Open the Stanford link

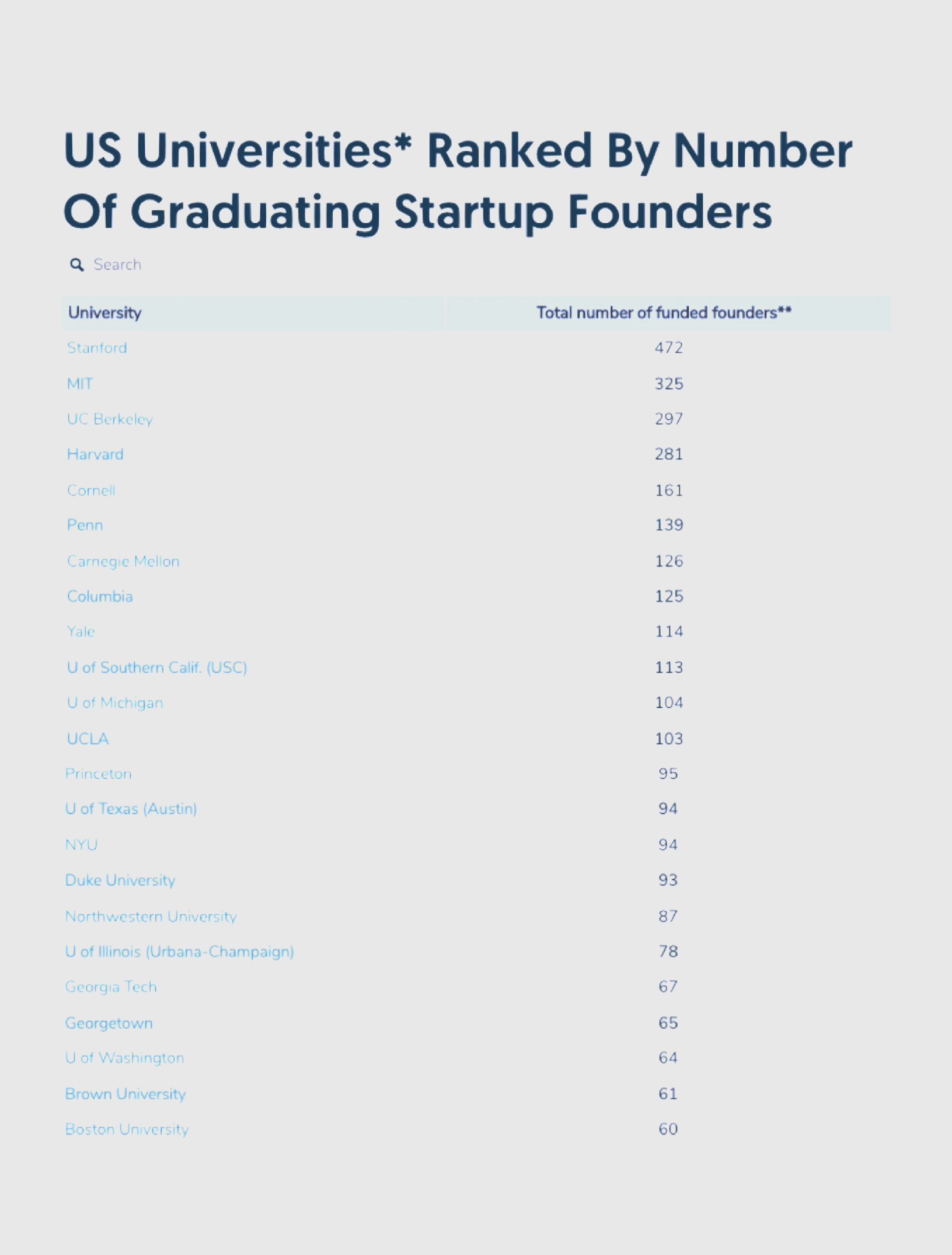click(x=97, y=348)
